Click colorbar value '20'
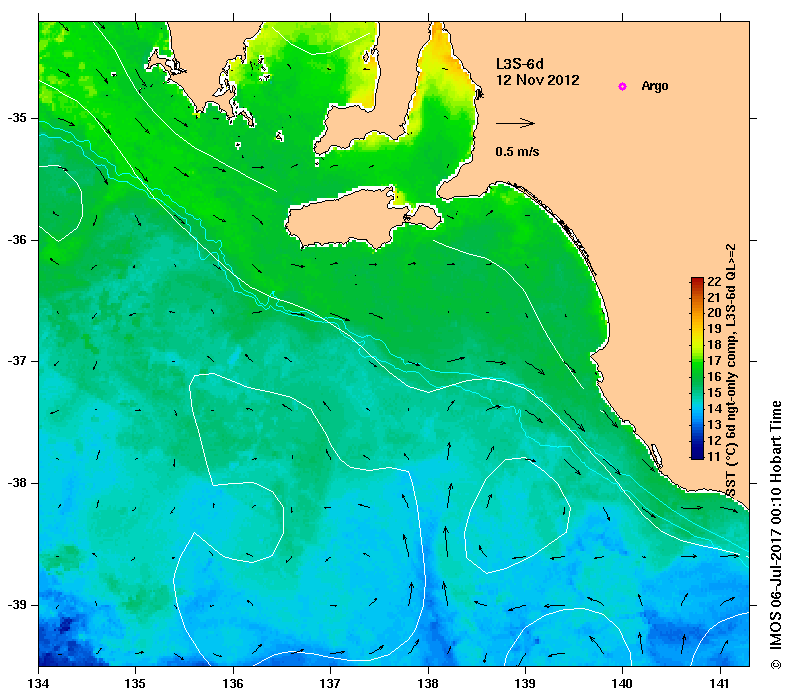The image size is (791, 700). click(x=714, y=313)
